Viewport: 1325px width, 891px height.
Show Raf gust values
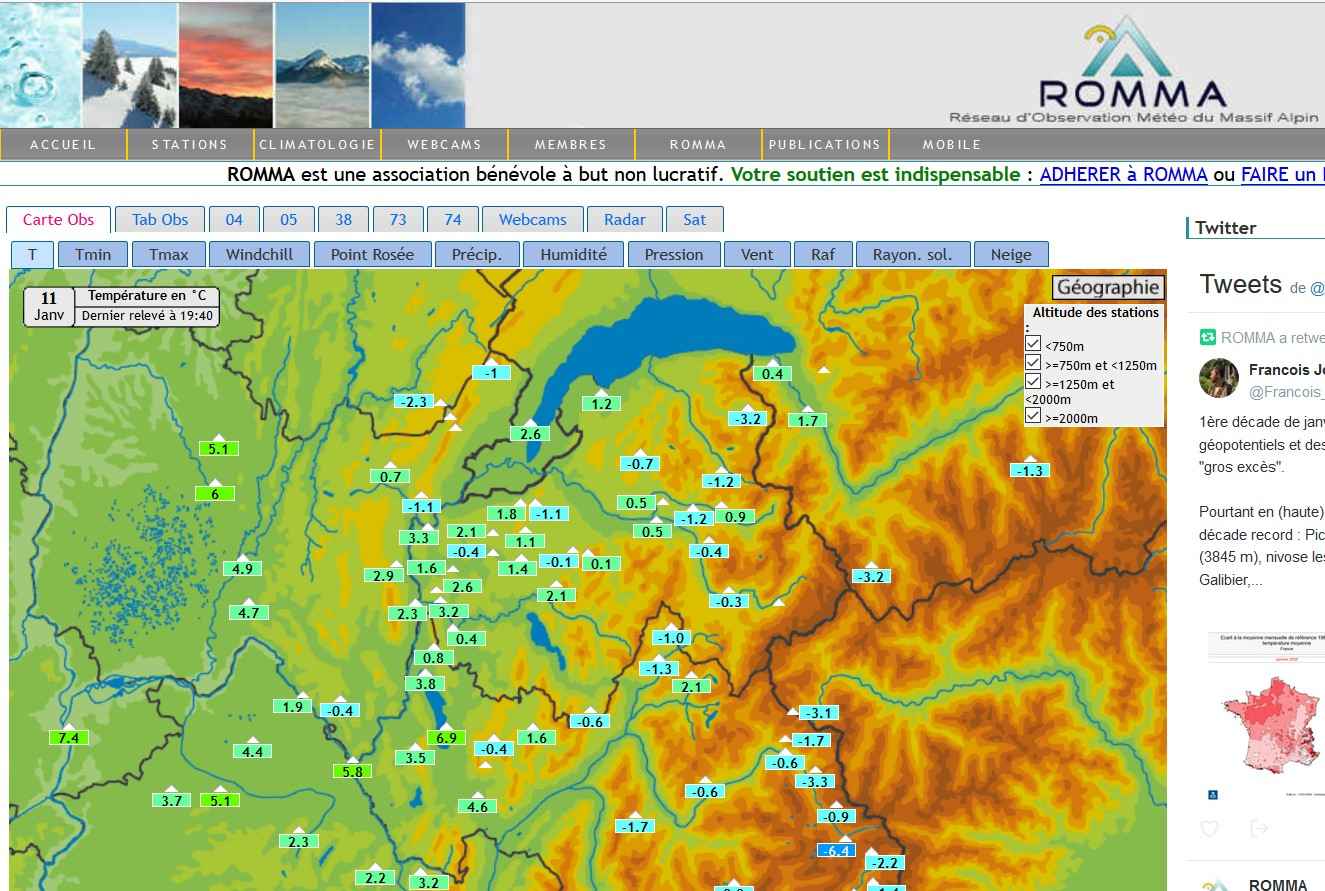823,254
